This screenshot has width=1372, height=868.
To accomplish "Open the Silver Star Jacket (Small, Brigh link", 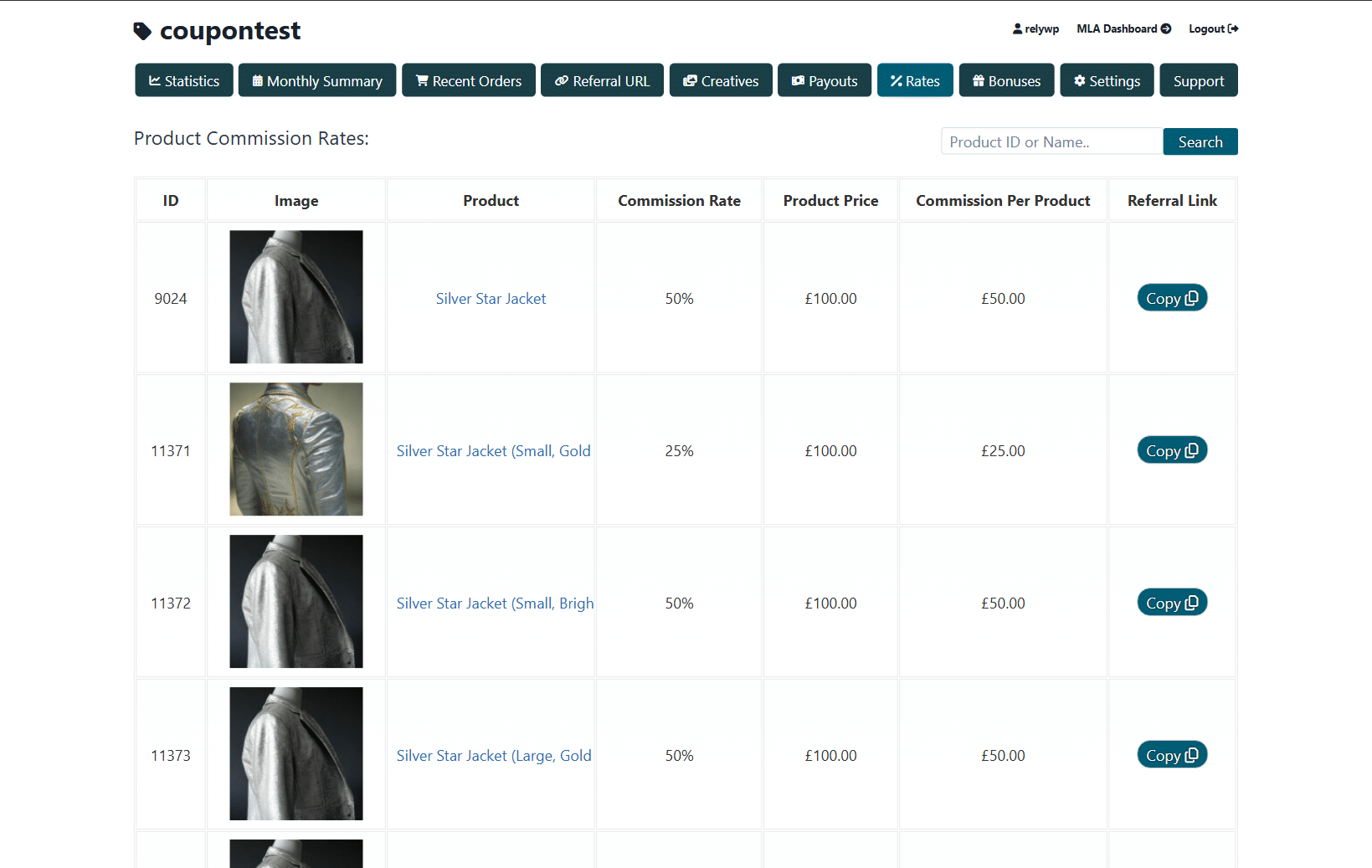I will click(x=495, y=603).
